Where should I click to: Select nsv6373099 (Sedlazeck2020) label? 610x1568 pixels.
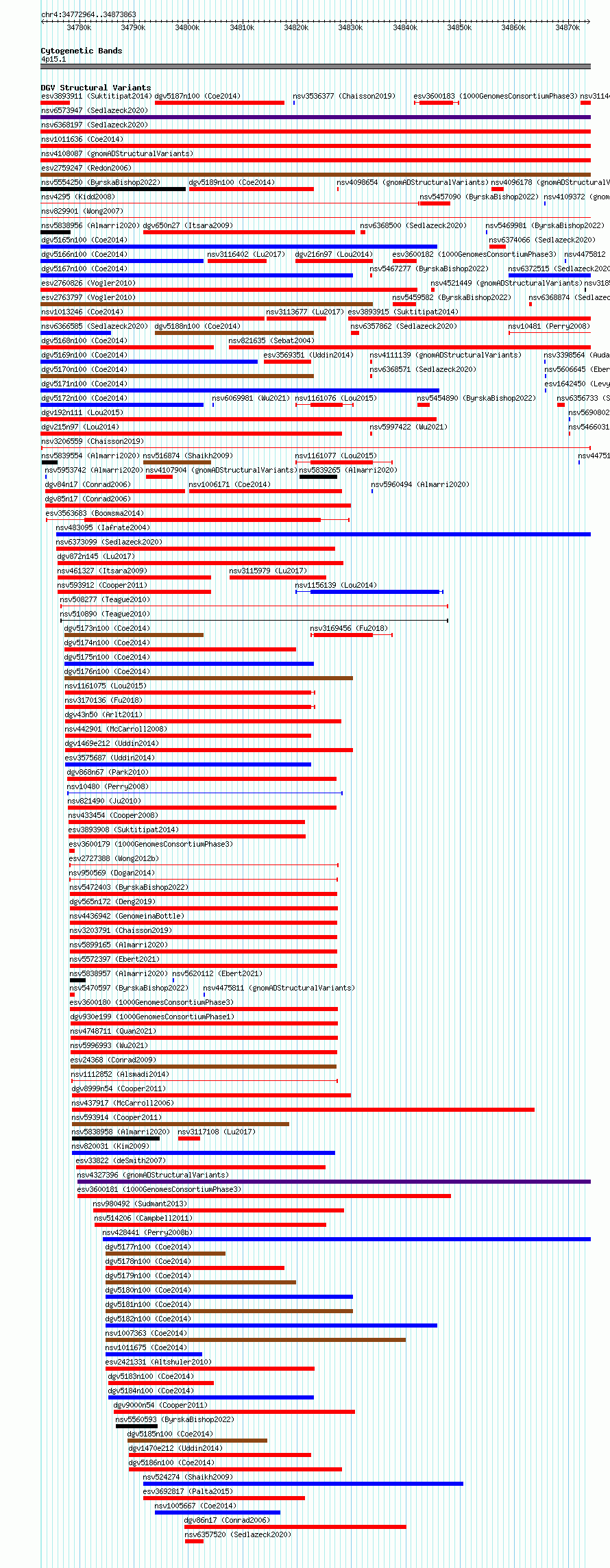pos(110,542)
